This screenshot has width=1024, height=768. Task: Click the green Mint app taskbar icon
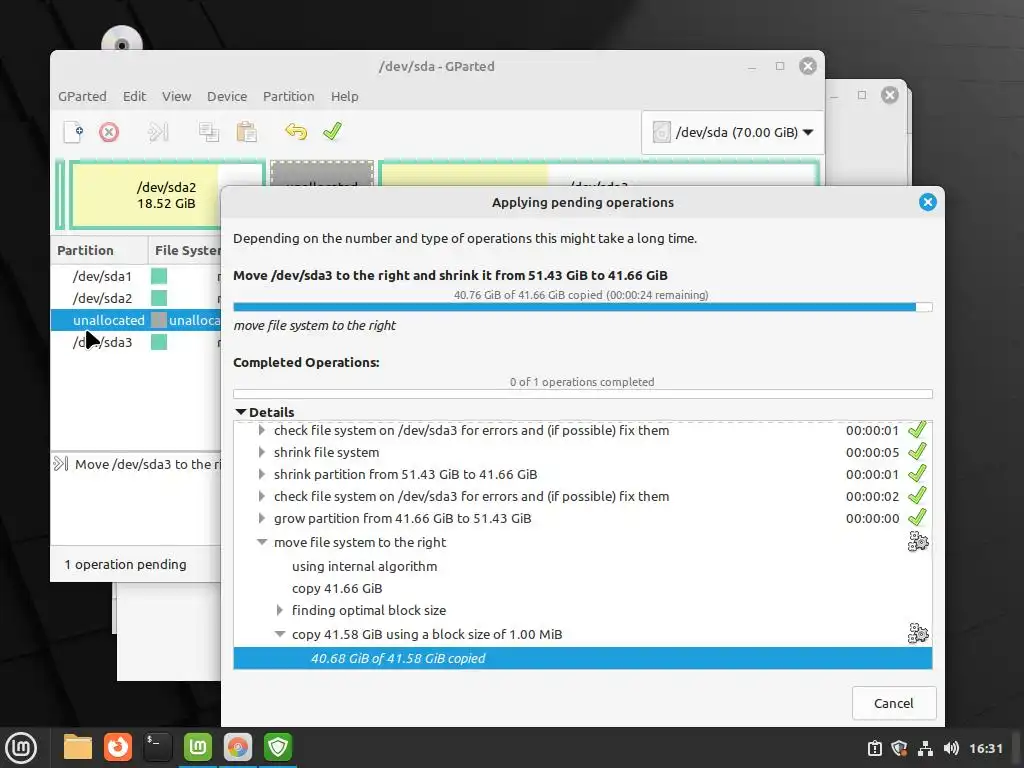198,747
